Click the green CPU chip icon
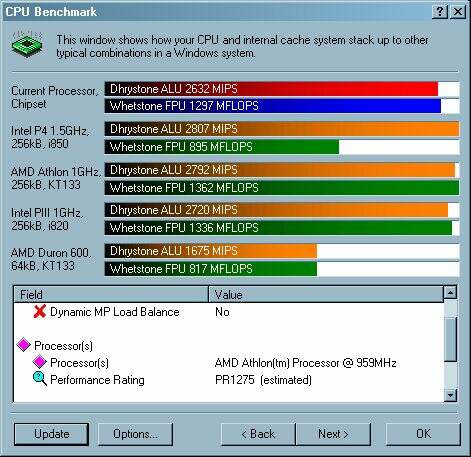The height and width of the screenshot is (457, 471). click(27, 44)
